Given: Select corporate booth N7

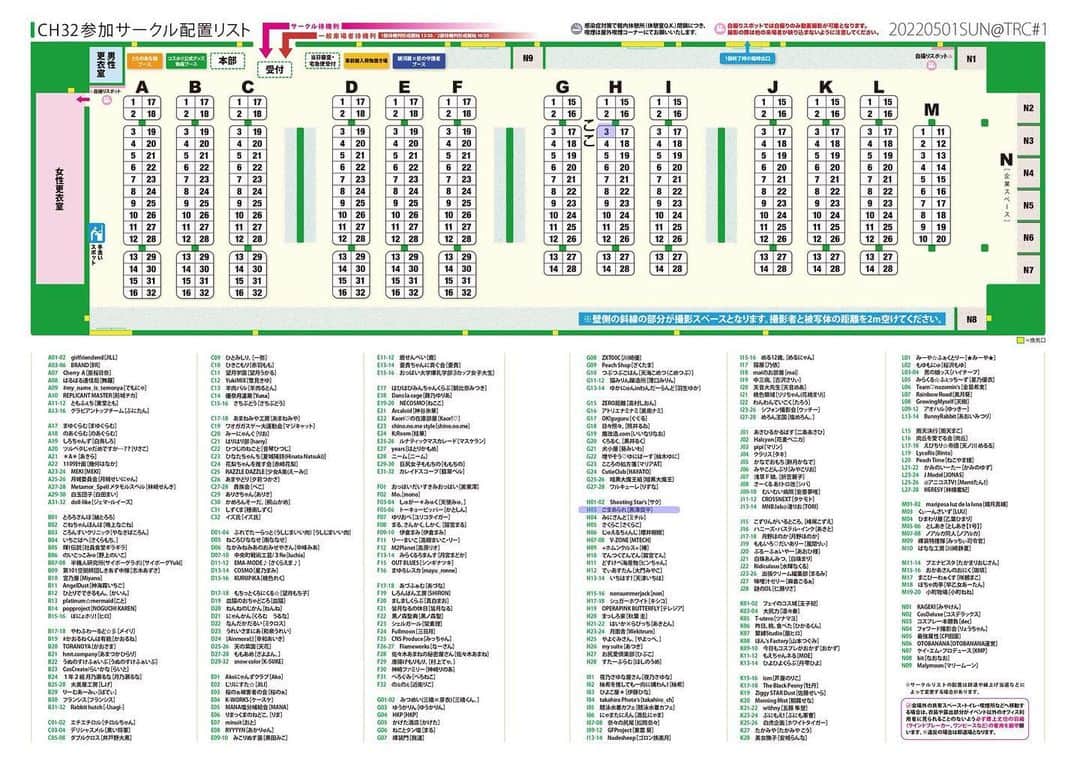Looking at the screenshot, I should tap(1028, 270).
